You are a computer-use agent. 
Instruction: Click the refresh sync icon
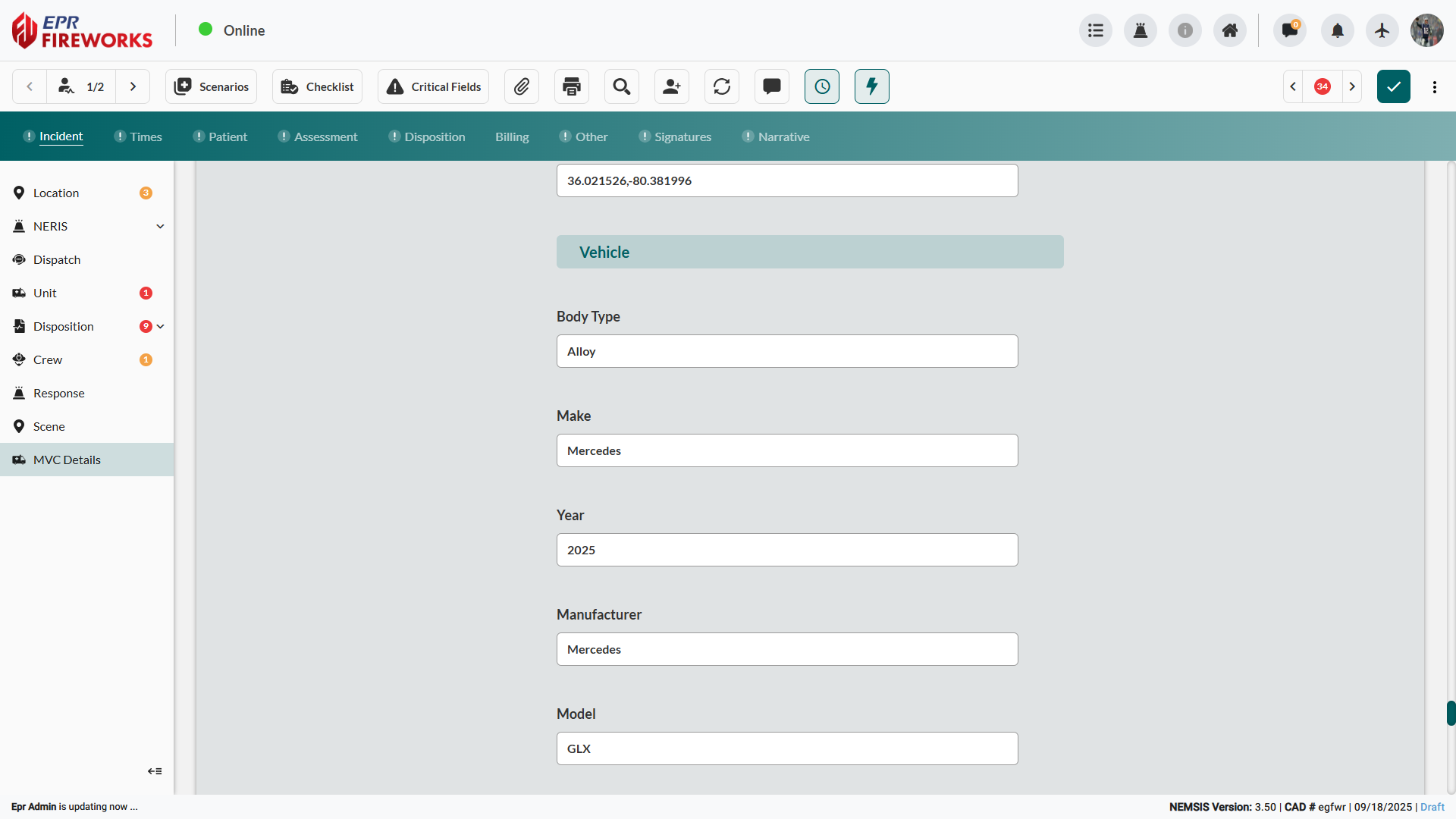[x=722, y=86]
